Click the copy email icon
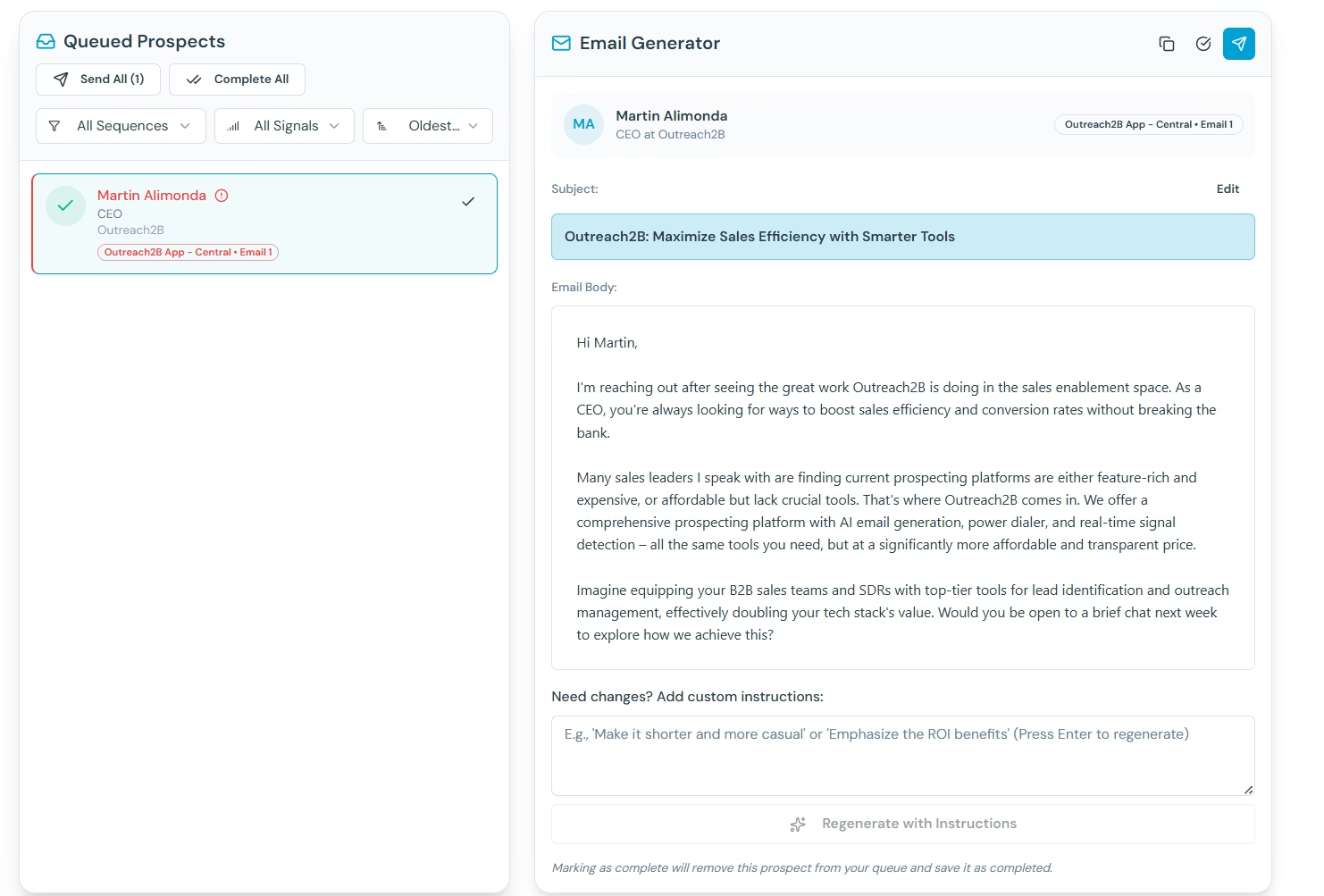Image resolution: width=1324 pixels, height=896 pixels. (x=1167, y=44)
